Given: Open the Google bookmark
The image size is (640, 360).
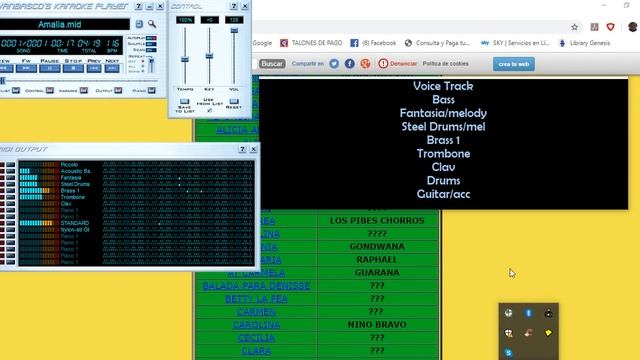Looking at the screenshot, I should 262,43.
